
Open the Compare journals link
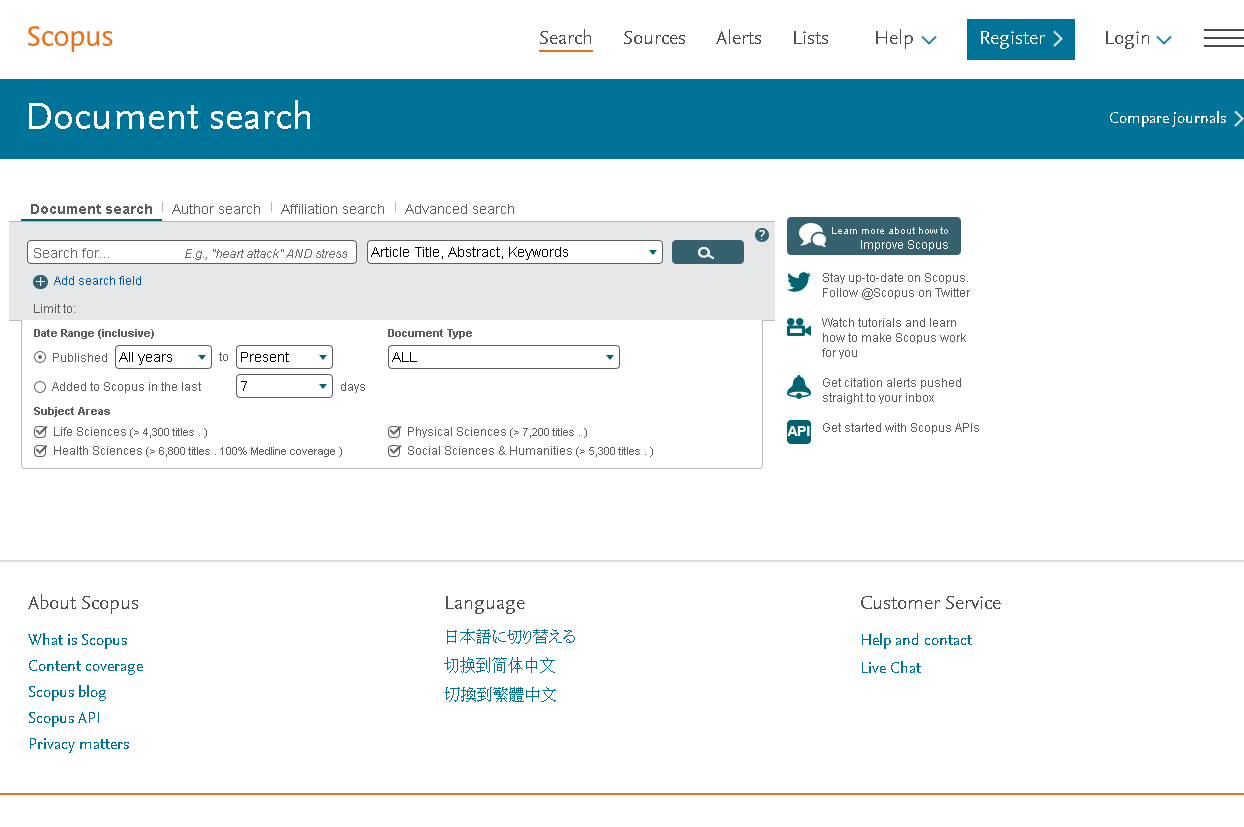(1168, 118)
